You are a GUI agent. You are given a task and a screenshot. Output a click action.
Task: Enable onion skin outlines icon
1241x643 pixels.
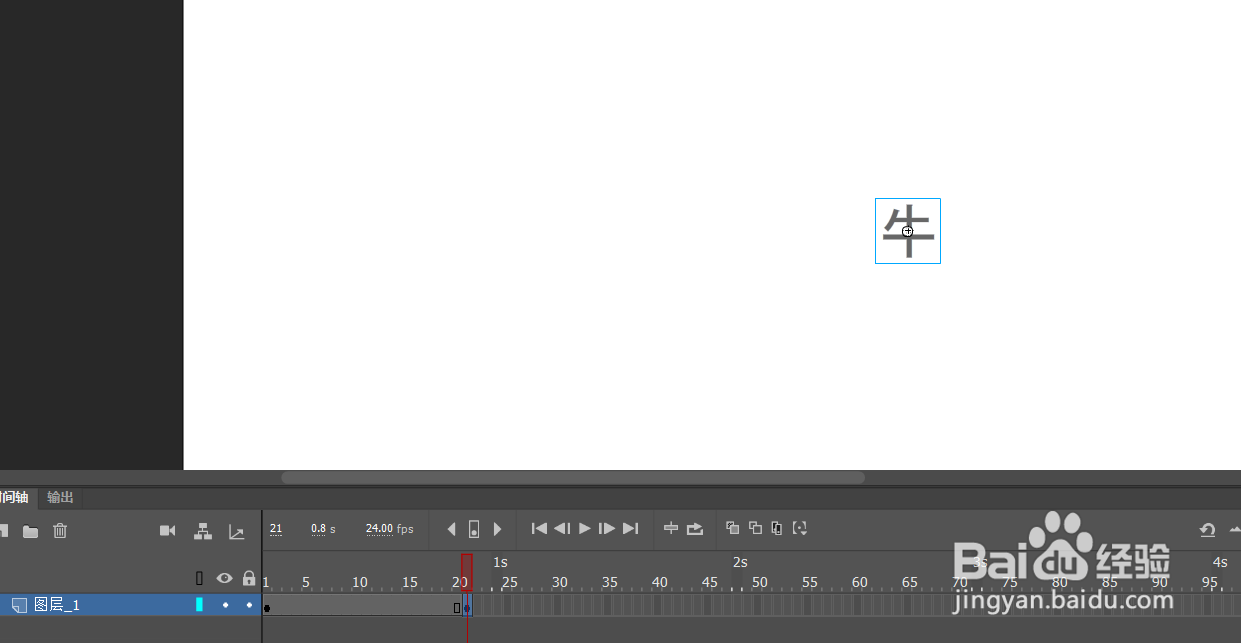[x=755, y=528]
